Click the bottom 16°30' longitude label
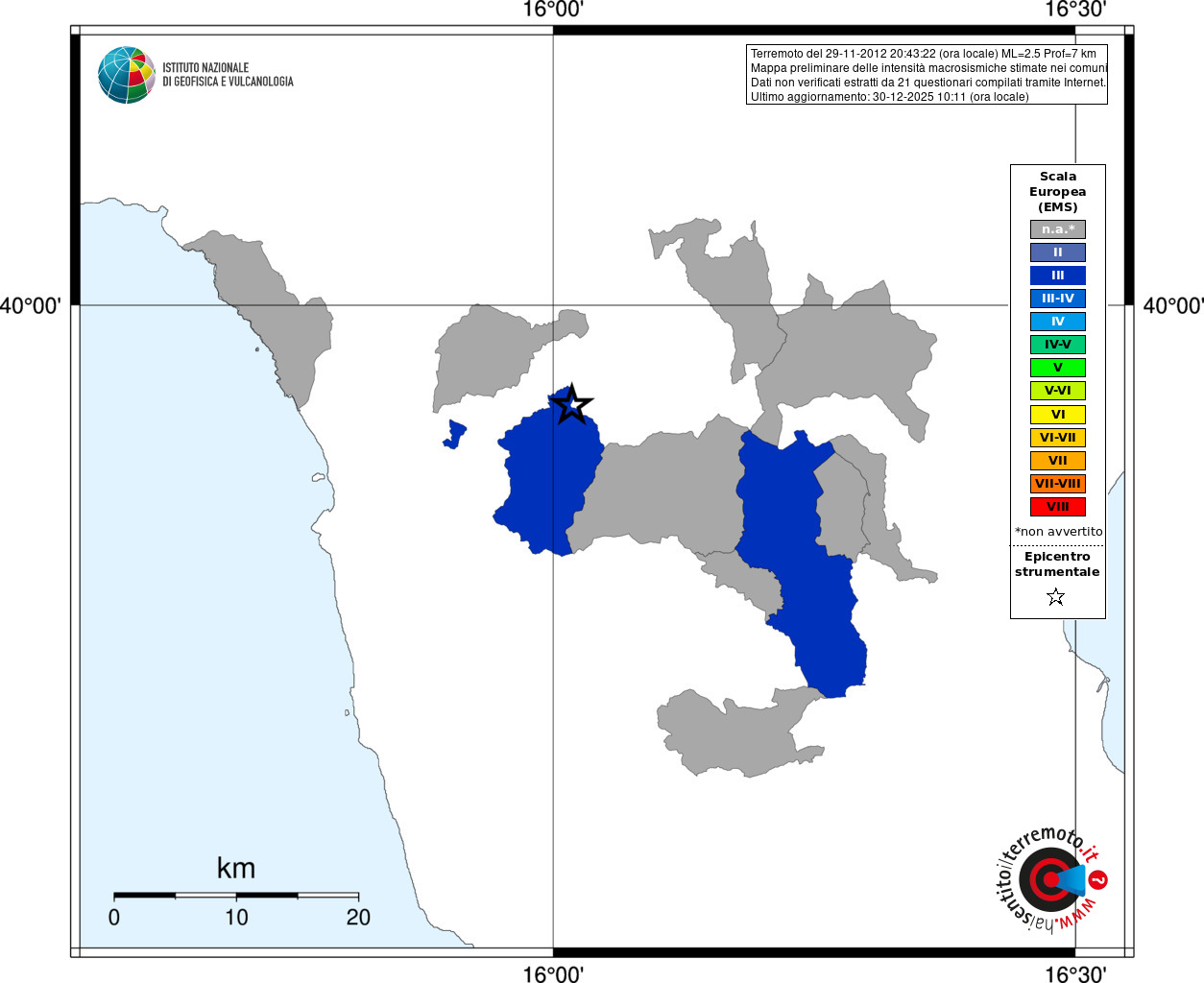Screen dimensions: 1204x983 point(1075,973)
